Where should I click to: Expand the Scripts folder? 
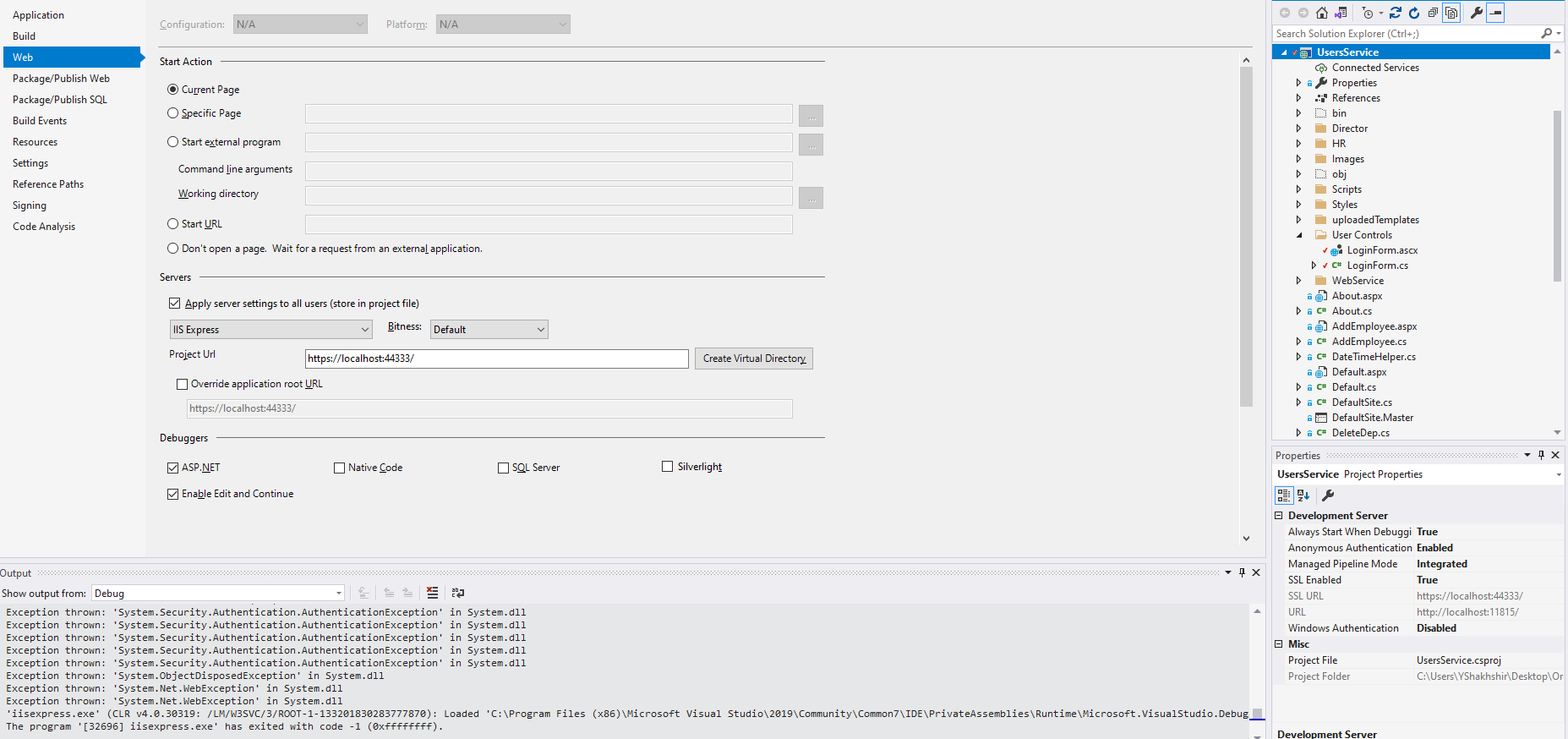tap(1299, 189)
